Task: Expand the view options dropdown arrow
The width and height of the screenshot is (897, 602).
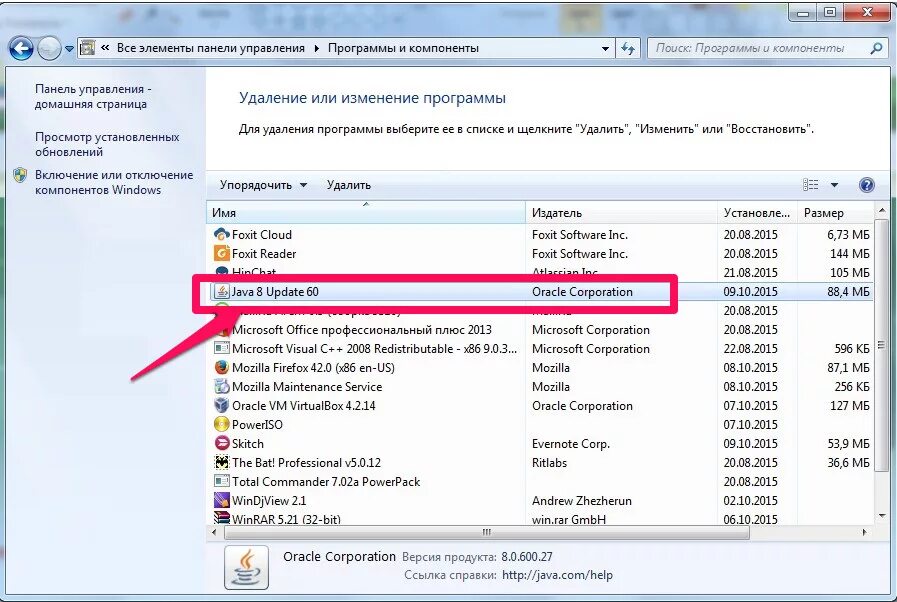Action: (x=834, y=185)
